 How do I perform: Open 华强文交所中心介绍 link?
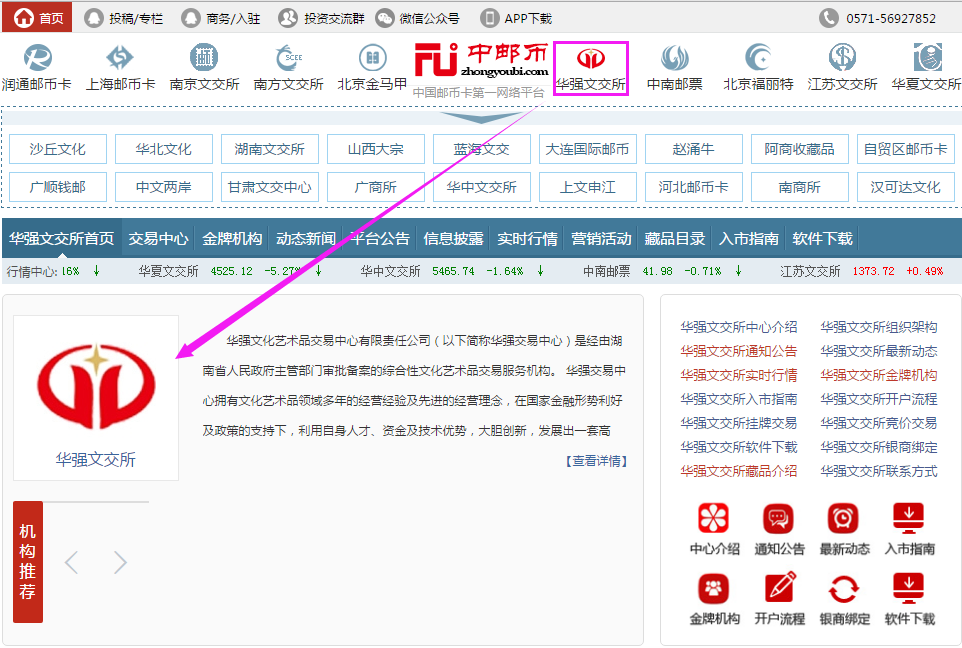pyautogui.click(x=739, y=327)
